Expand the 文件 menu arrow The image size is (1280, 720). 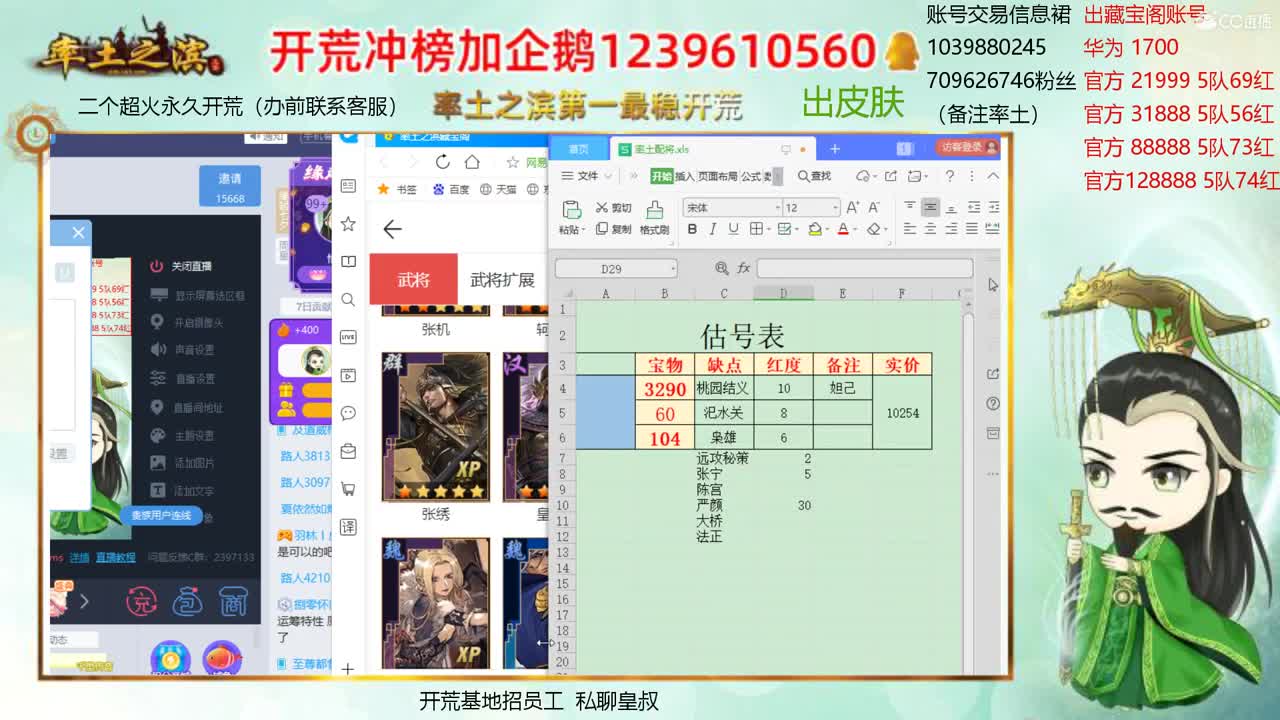[x=607, y=176]
